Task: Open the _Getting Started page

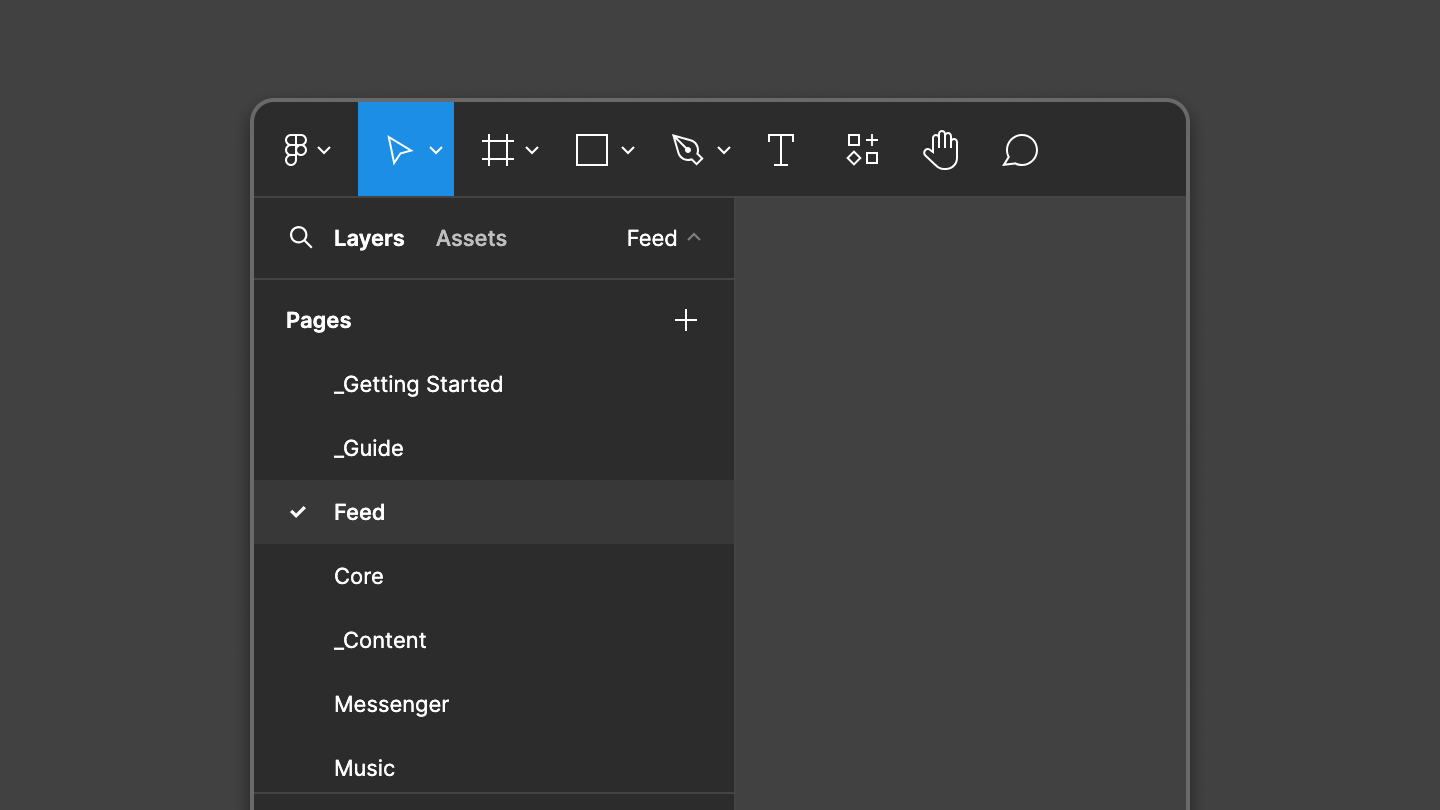Action: coord(494,384)
